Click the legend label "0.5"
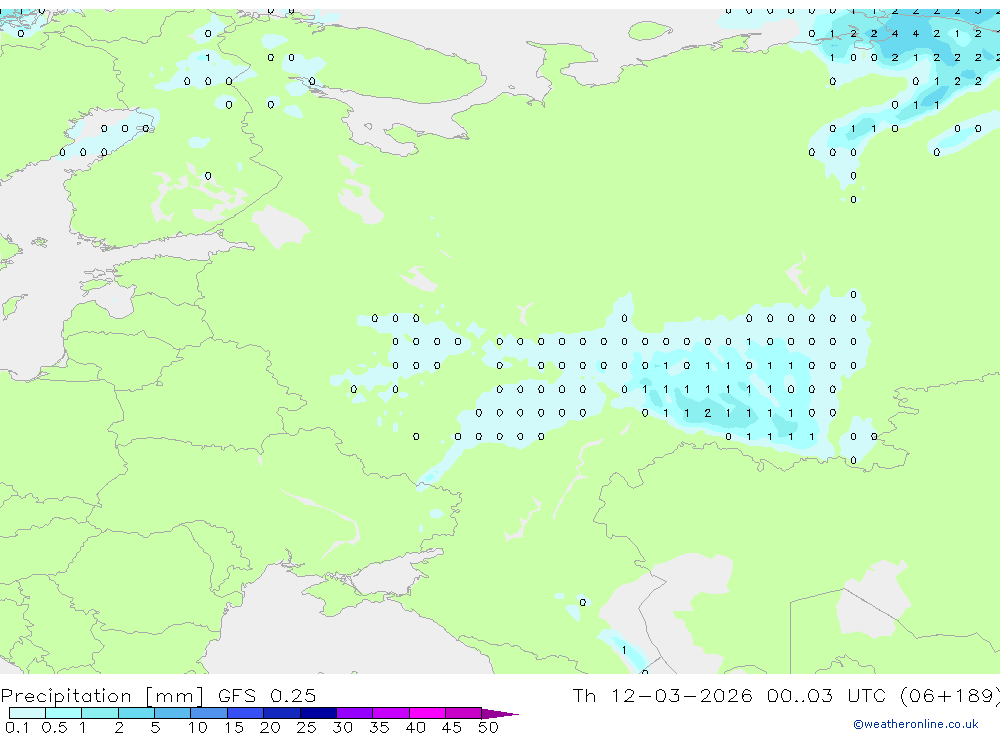The width and height of the screenshot is (1000, 733). (54, 727)
